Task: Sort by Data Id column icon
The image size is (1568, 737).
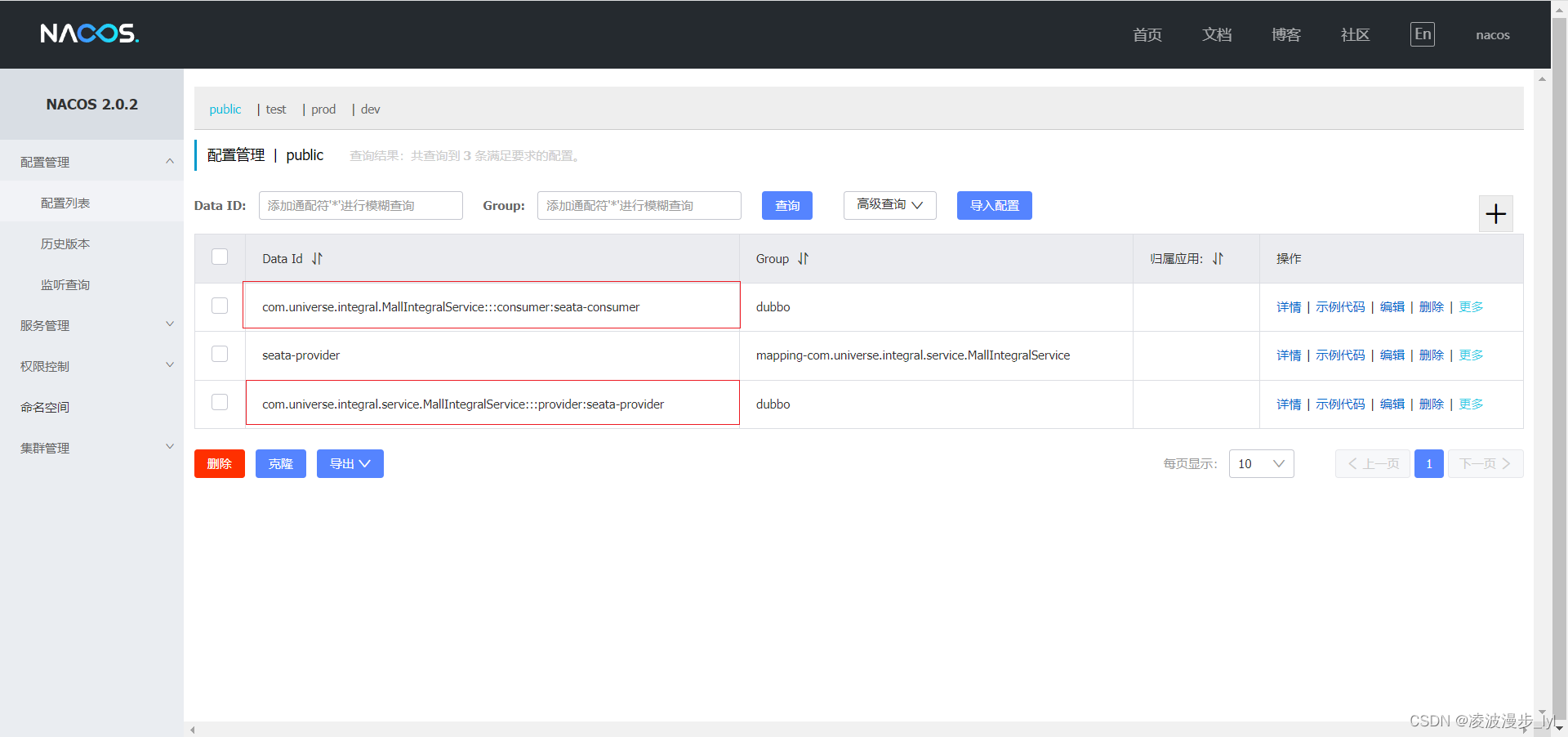Action: pyautogui.click(x=317, y=259)
